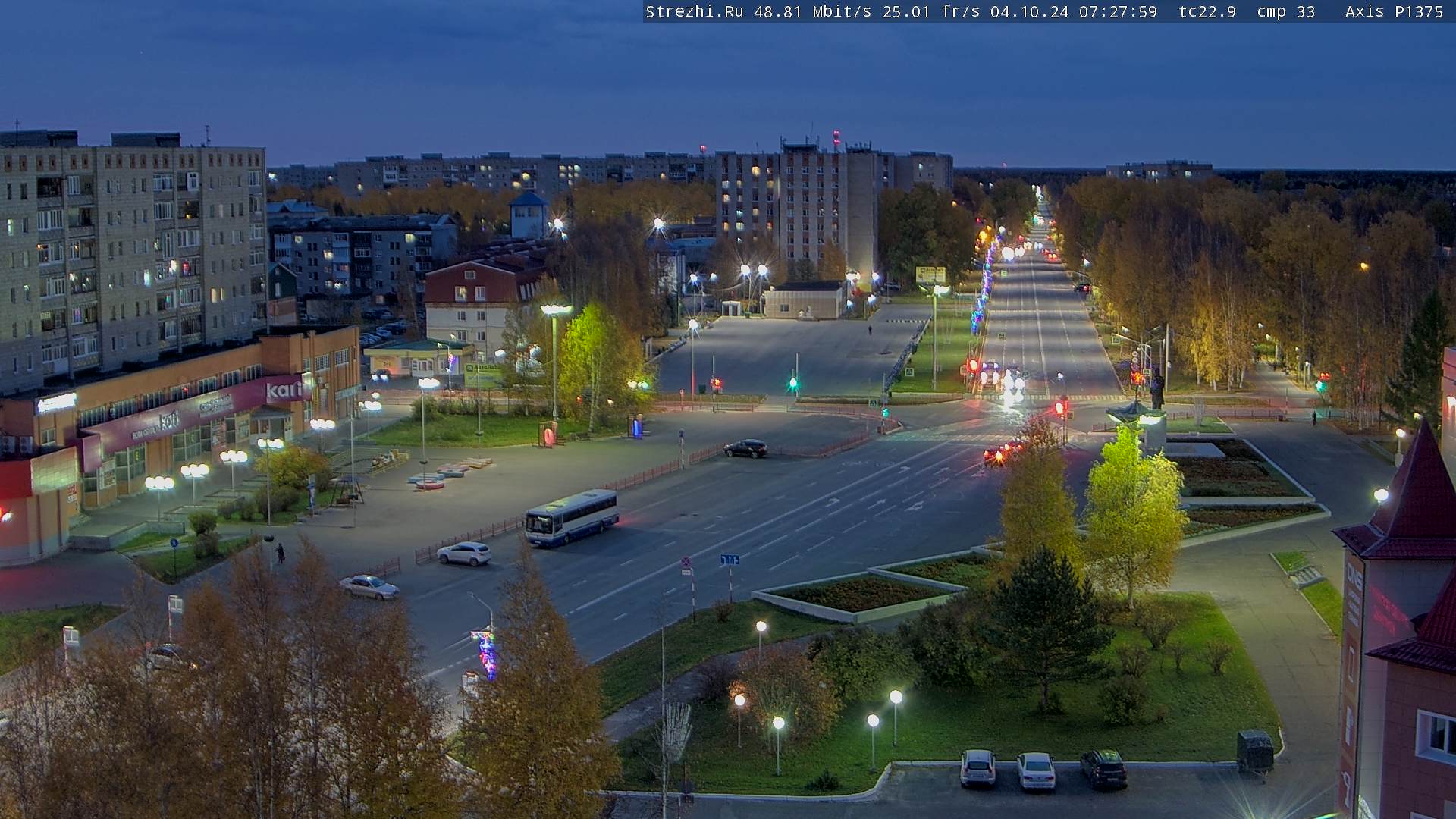Click the cmp 33 compression value
Image resolution: width=1456 pixels, height=819 pixels.
(x=1285, y=11)
